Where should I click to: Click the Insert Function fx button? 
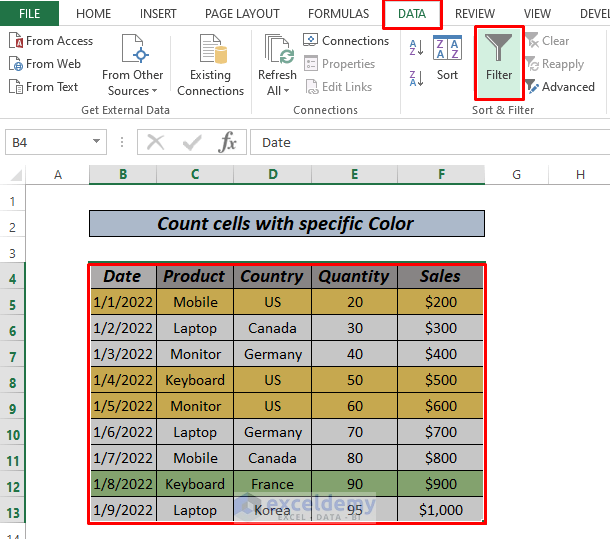(228, 142)
